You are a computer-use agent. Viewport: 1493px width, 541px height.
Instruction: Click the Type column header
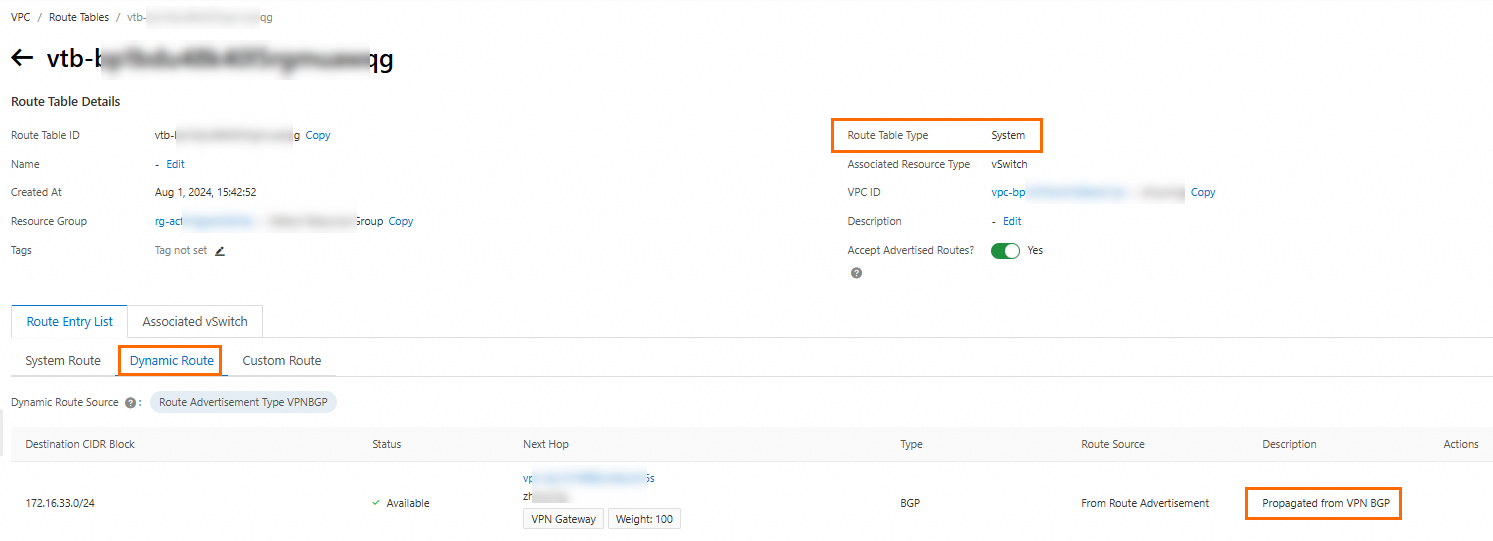(911, 444)
